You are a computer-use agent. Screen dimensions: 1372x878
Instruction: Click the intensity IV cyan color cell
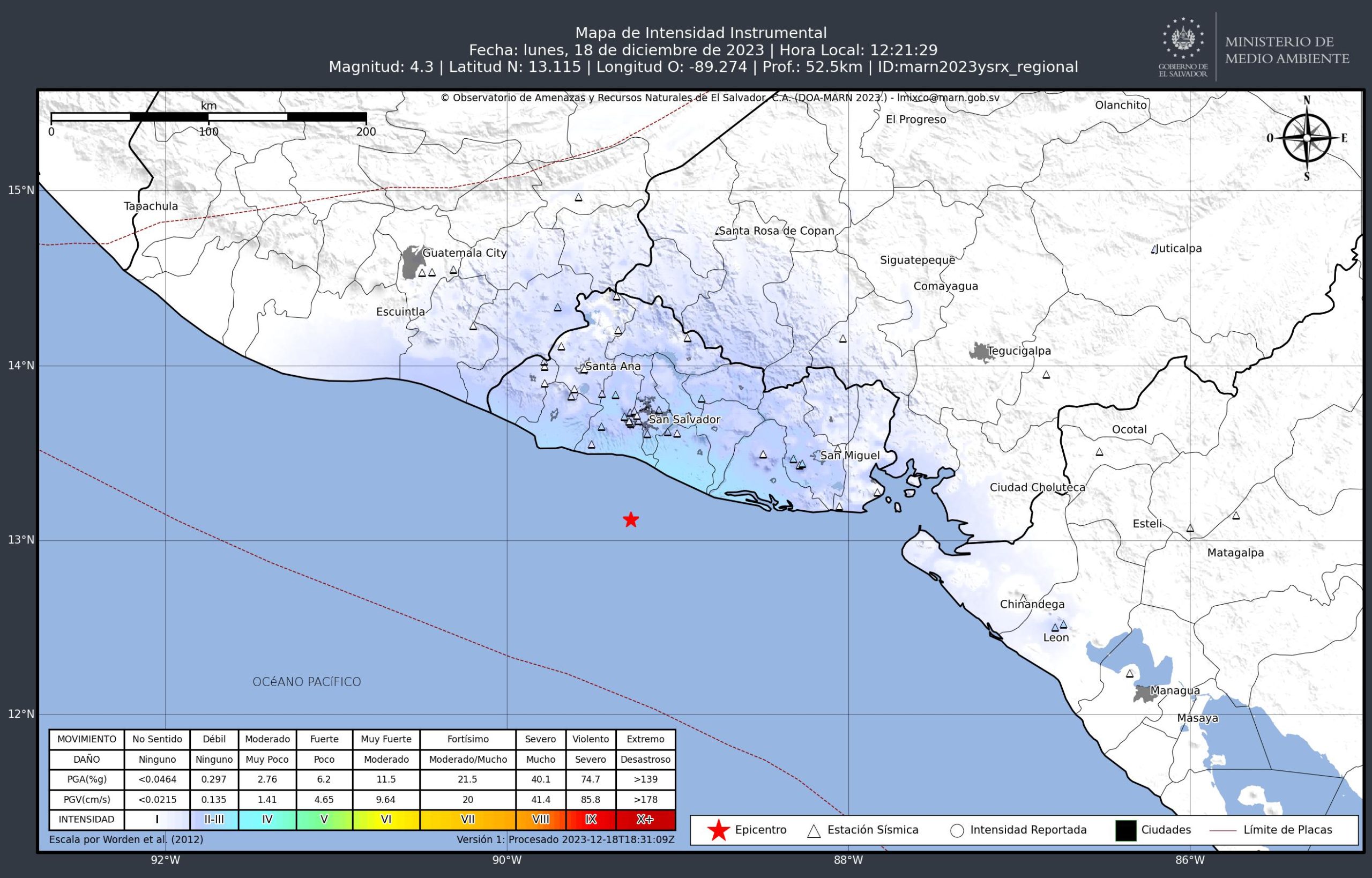tap(267, 819)
